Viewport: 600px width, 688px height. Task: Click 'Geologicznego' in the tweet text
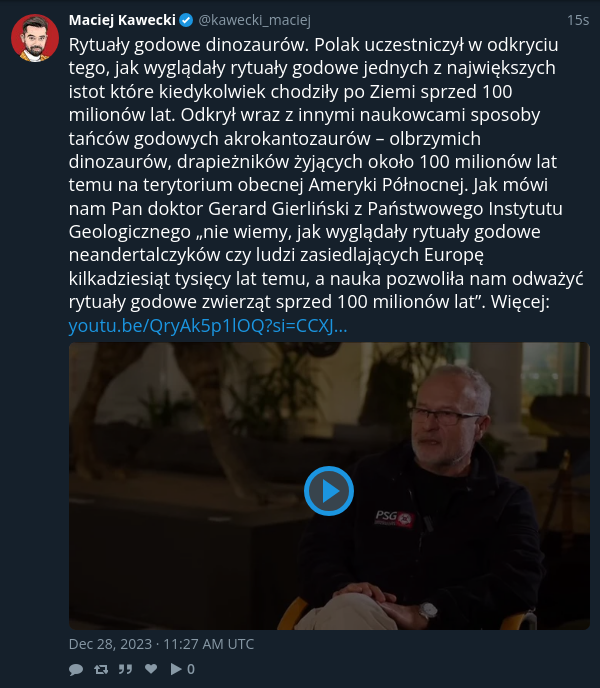coord(130,233)
